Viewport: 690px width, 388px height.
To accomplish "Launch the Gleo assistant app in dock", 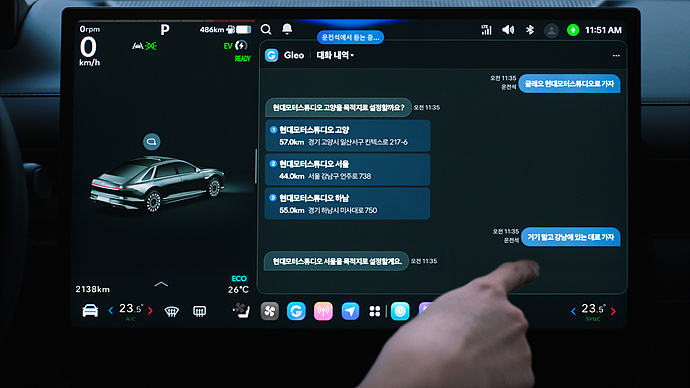I will (296, 311).
